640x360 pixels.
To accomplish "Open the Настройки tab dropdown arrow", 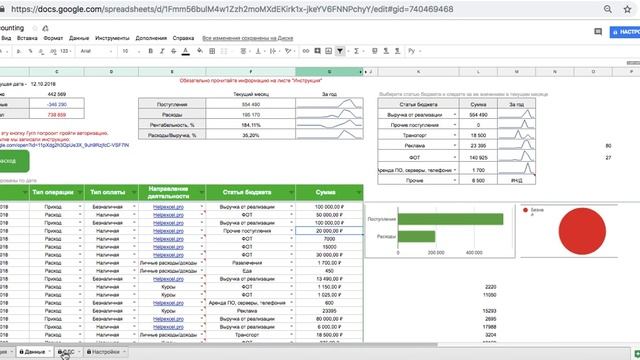I will 124,352.
